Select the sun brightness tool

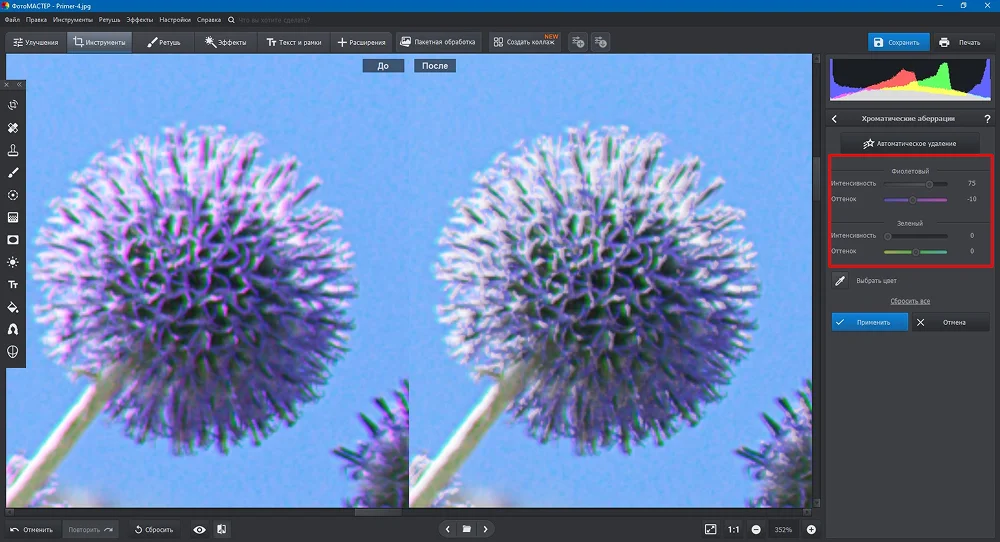coord(13,262)
